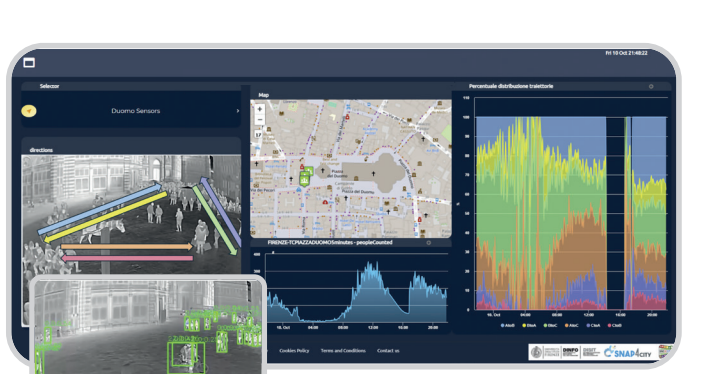The height and width of the screenshot is (374, 720).
Task: Toggle the CtoA series in the legend
Action: 593,325
